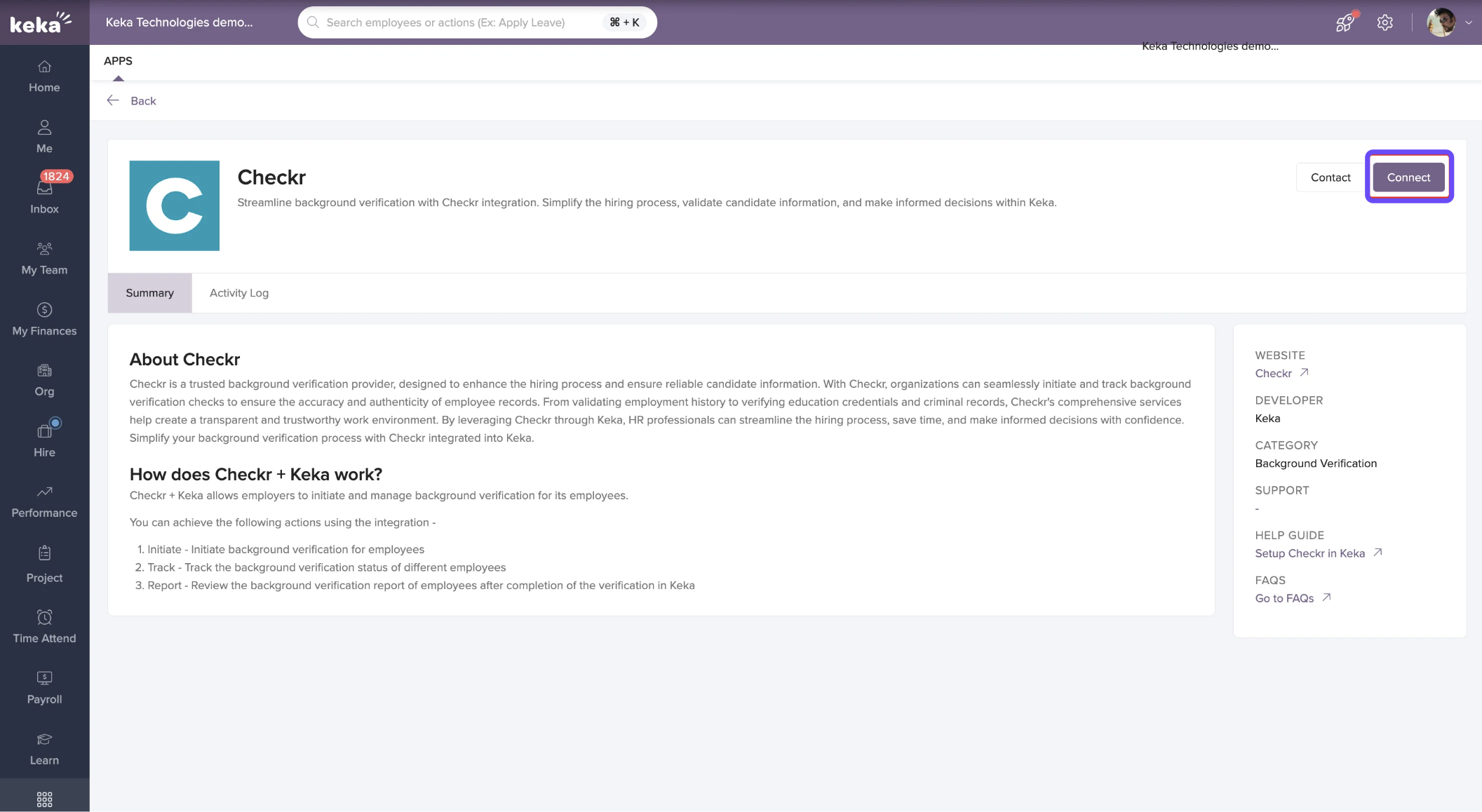Screen dimensions: 1482x812
Task: Focus the search employees or actions field
Action: pos(456,22)
